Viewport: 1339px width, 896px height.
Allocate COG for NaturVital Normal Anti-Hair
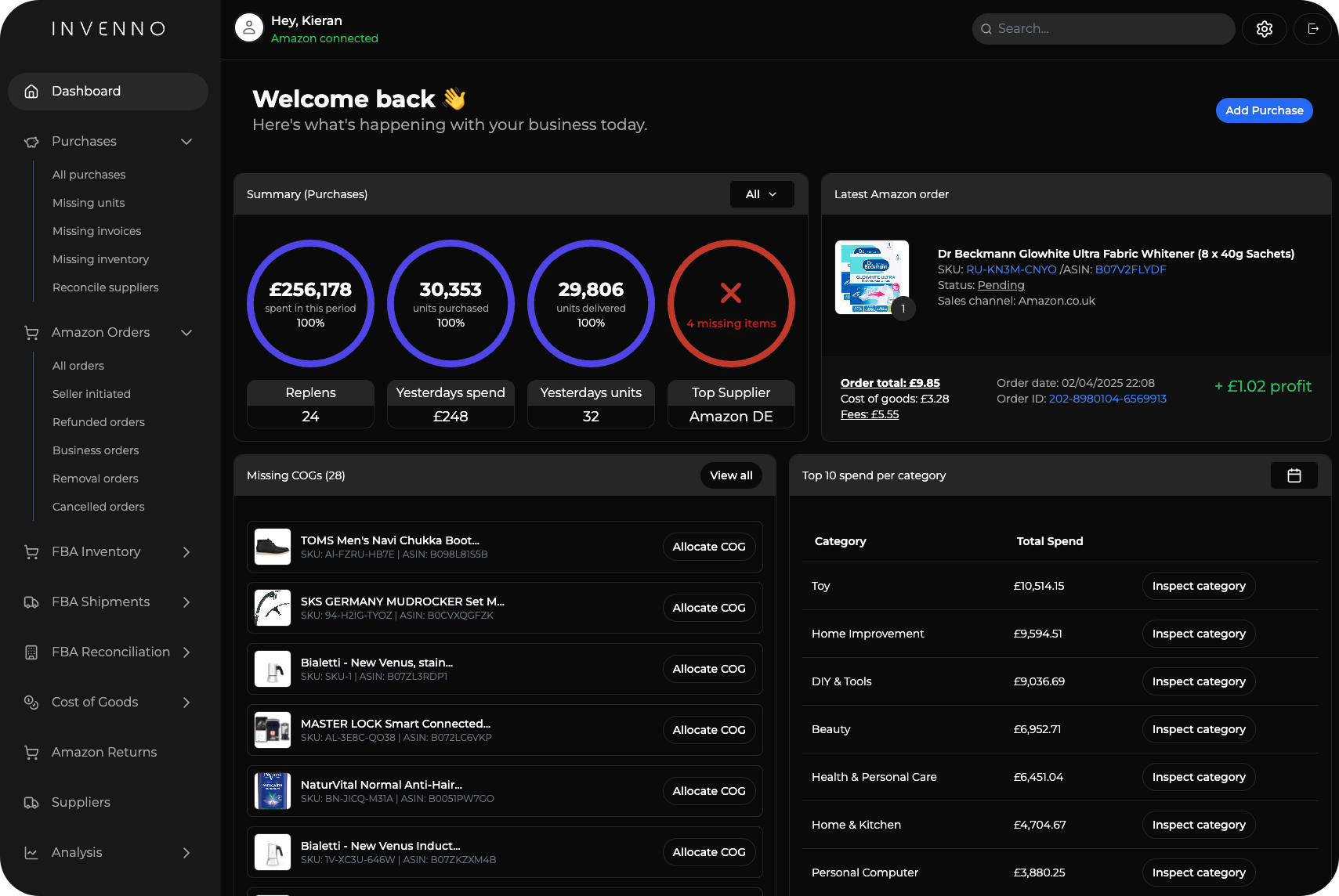[709, 791]
